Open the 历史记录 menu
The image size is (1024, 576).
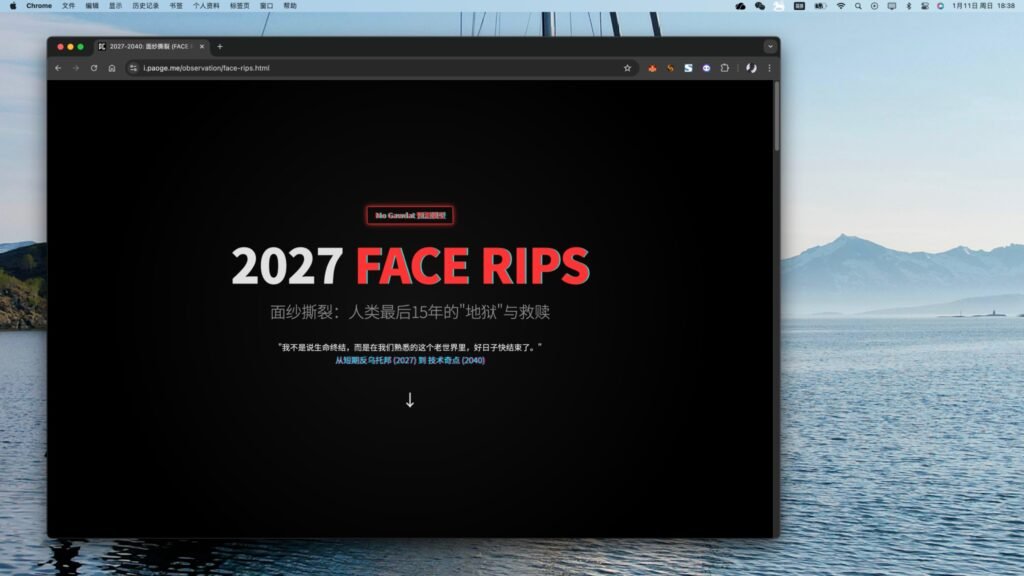coord(146,6)
